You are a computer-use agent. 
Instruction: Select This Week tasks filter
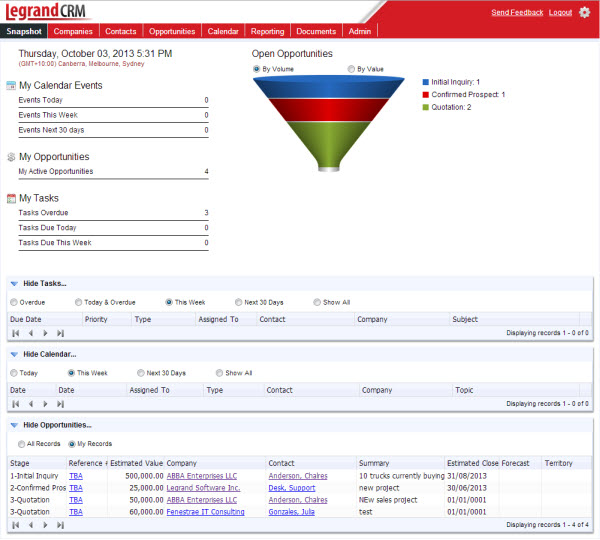[169, 302]
